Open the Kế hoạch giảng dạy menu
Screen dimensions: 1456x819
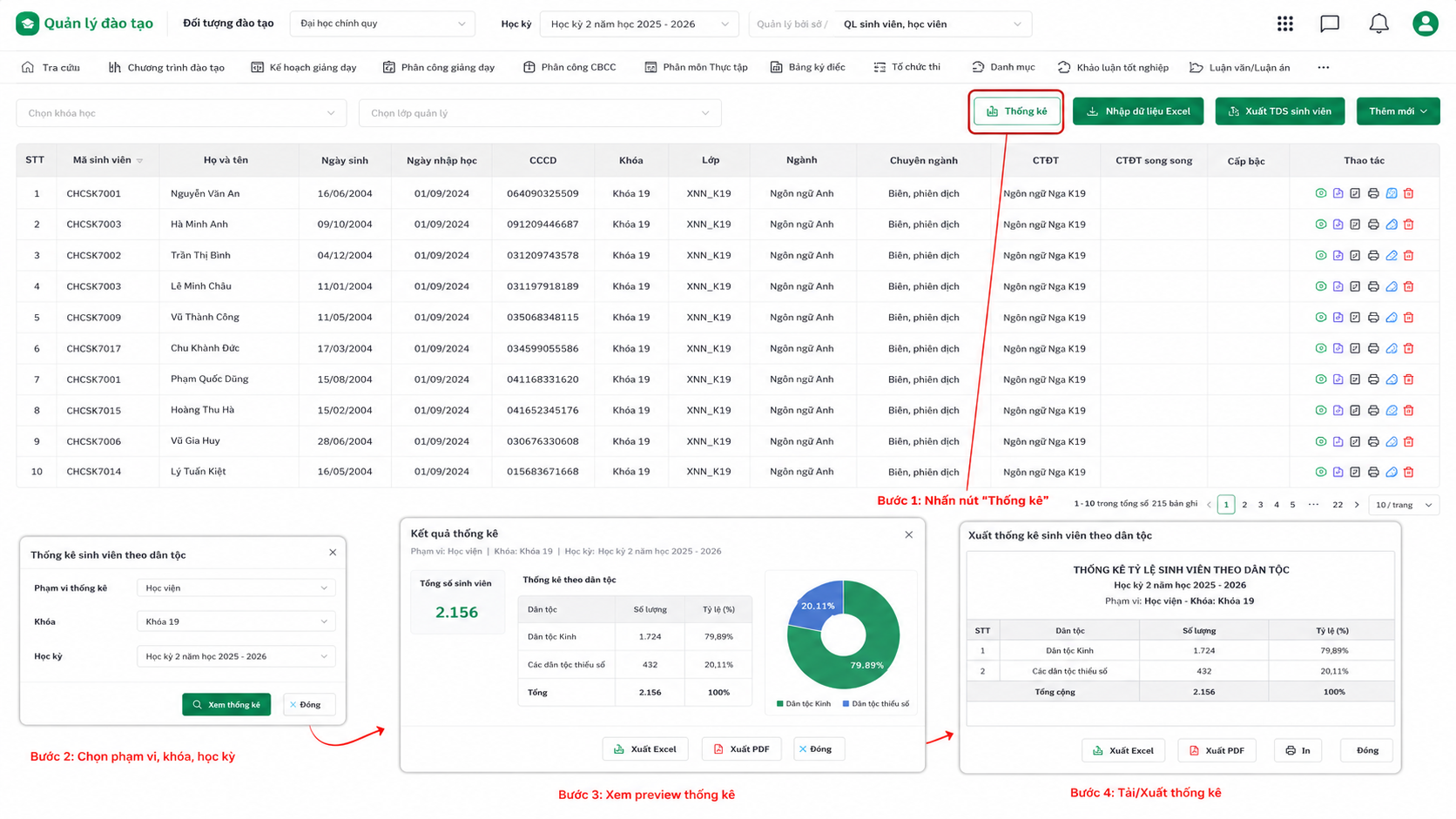(303, 67)
